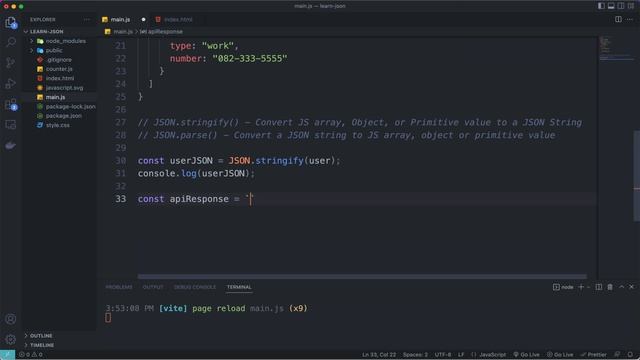Open the Explorer view in activity bar
Screen dimensions: 640x360
coord(11,22)
